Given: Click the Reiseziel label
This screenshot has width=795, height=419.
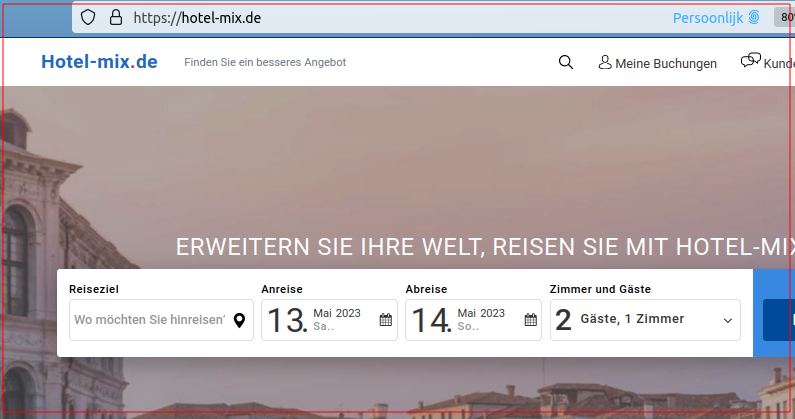Looking at the screenshot, I should click(x=94, y=289).
